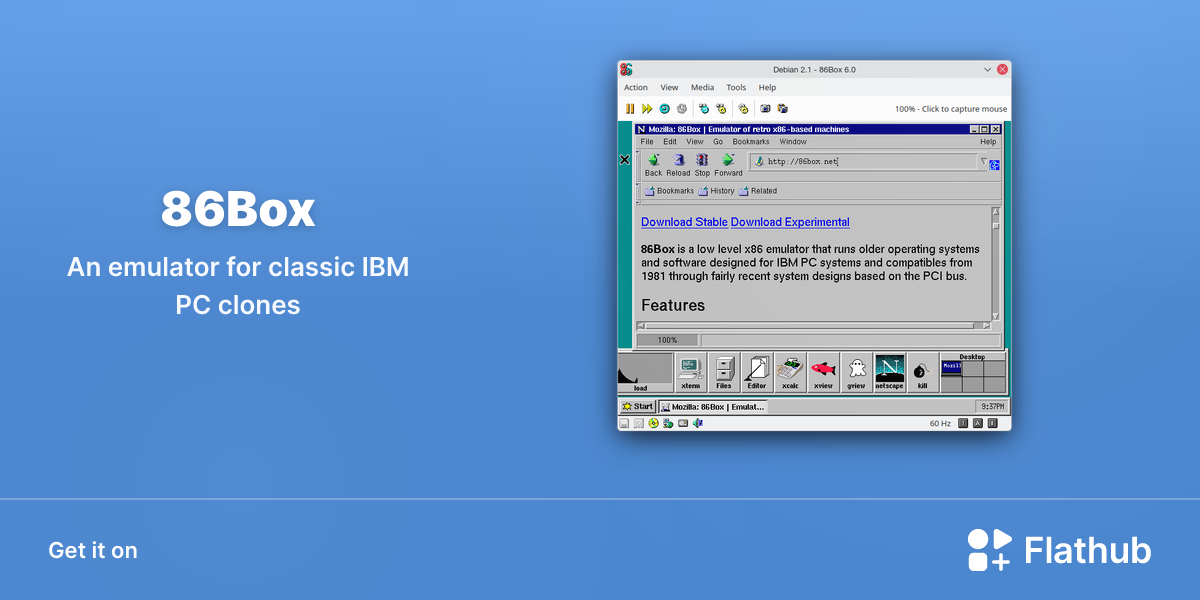
Task: Click the yellow fast-forward toolbar icon
Action: pos(647,108)
